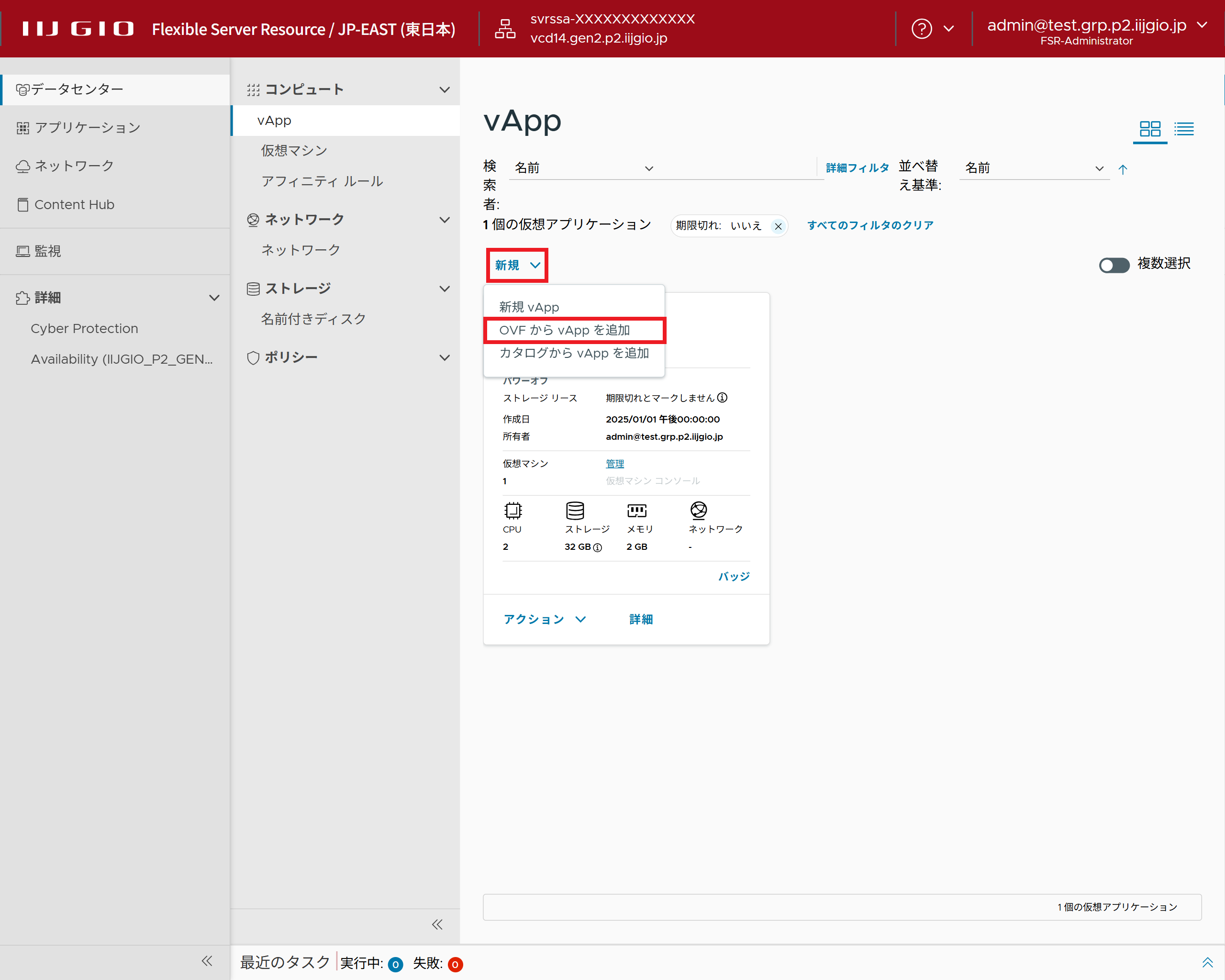The height and width of the screenshot is (980, 1225).
Task: Collapse the コンピュート section
Action: click(x=445, y=90)
